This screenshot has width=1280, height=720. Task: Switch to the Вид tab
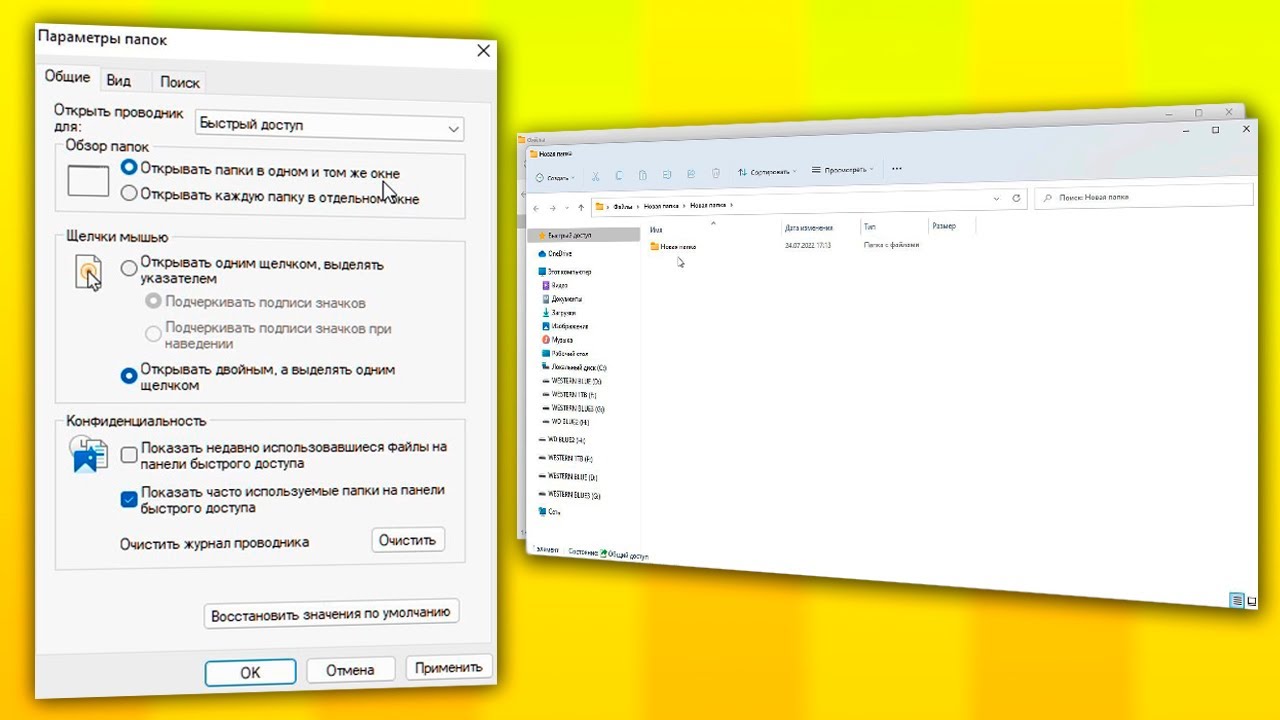[x=119, y=81]
